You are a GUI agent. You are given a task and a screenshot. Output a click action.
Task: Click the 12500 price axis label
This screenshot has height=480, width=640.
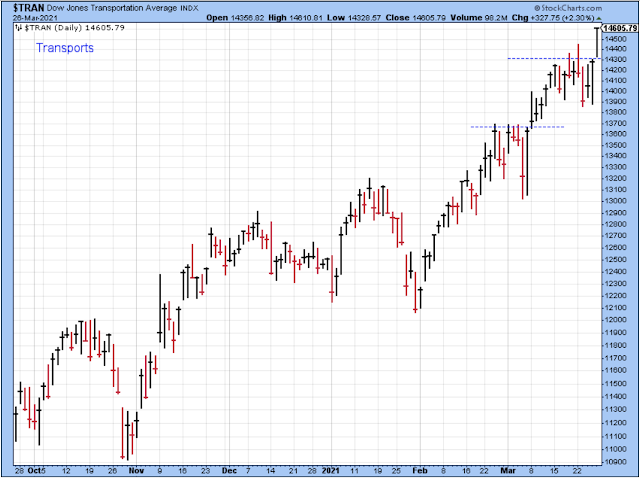click(x=614, y=260)
